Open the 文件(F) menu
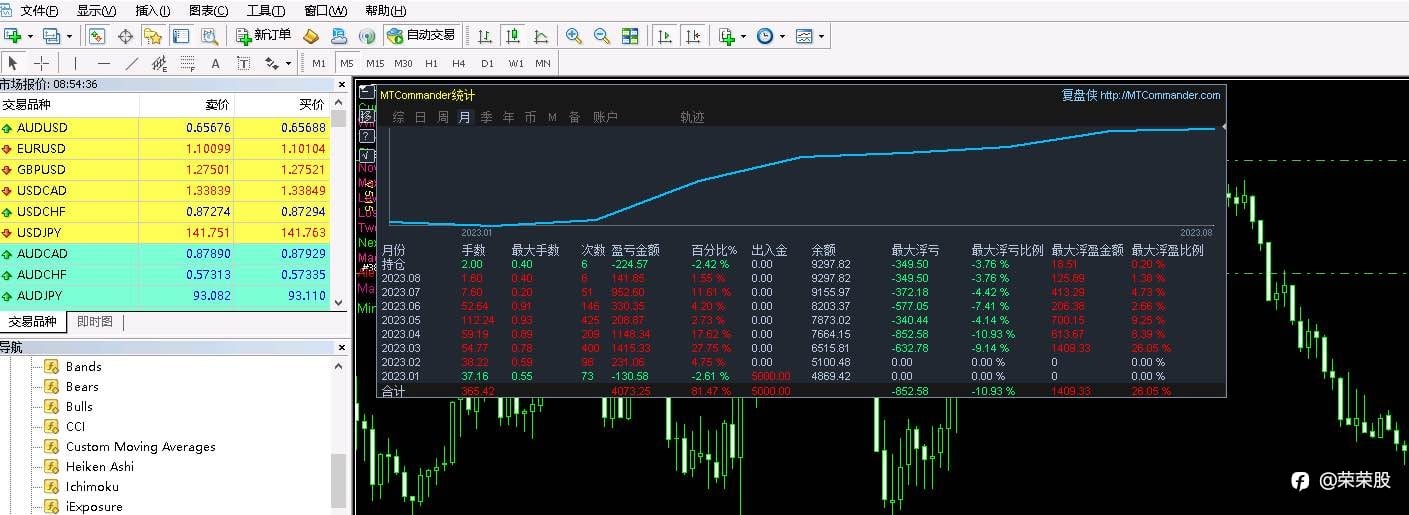This screenshot has height=515, width=1409. pyautogui.click(x=39, y=11)
